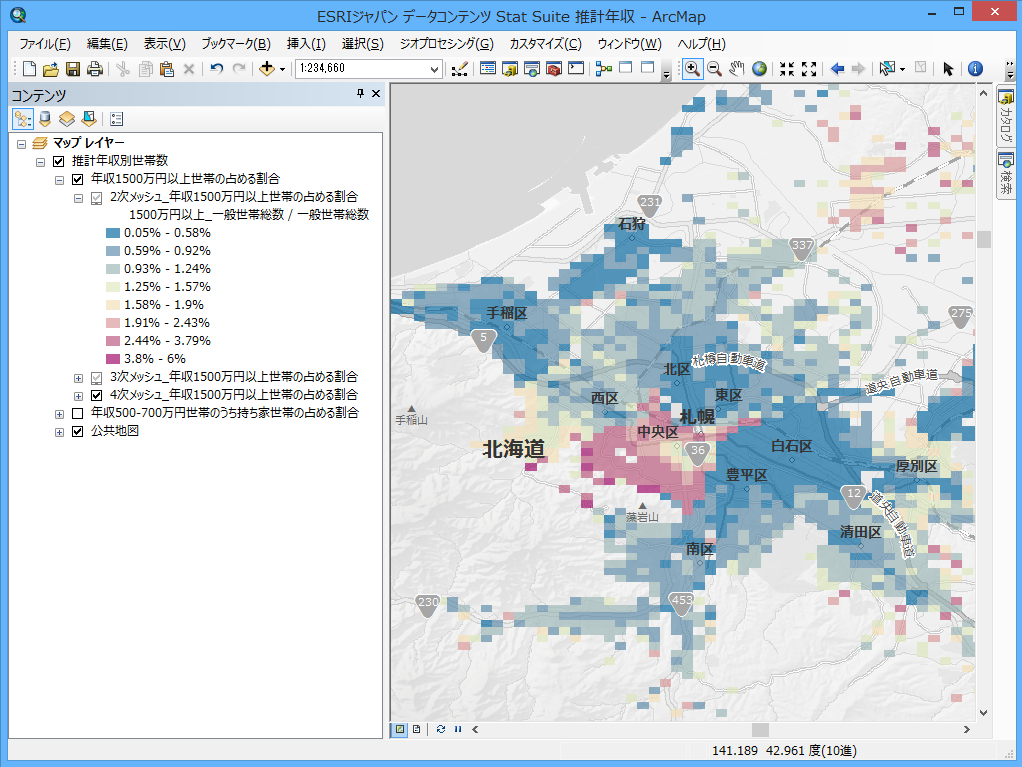Pick the Select Elements arrow tool

click(x=948, y=68)
